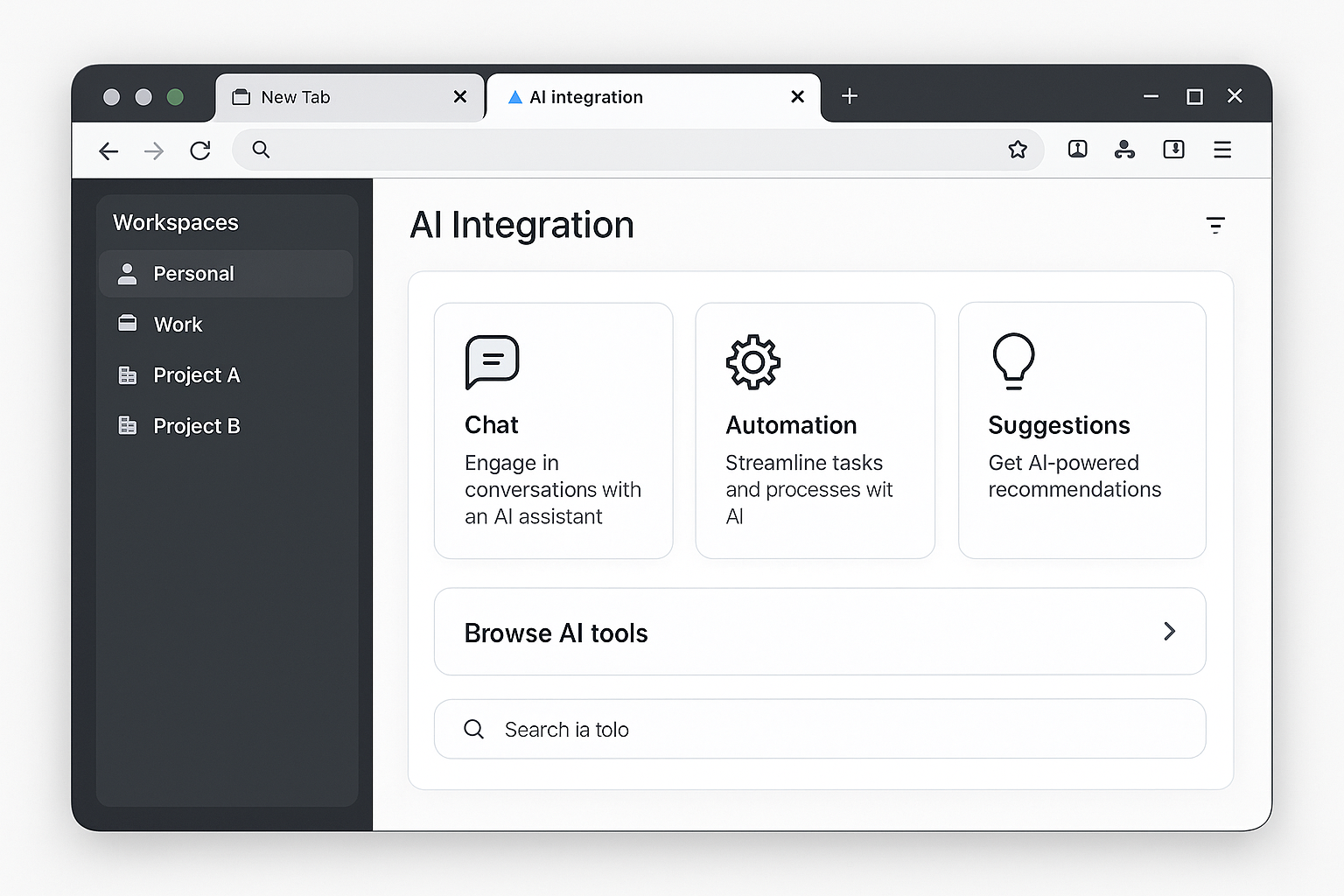Switch to the New Tab tab
This screenshot has height=896, width=1344.
(350, 97)
